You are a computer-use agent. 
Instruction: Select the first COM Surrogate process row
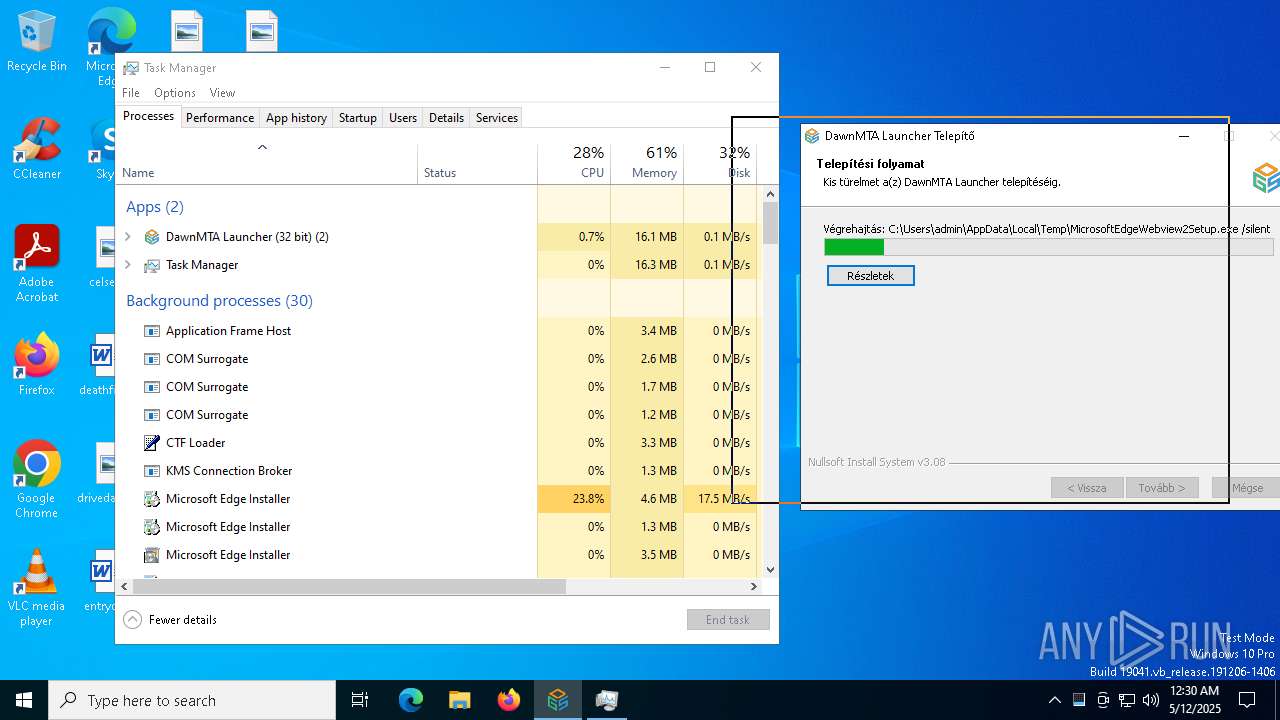tap(436, 359)
